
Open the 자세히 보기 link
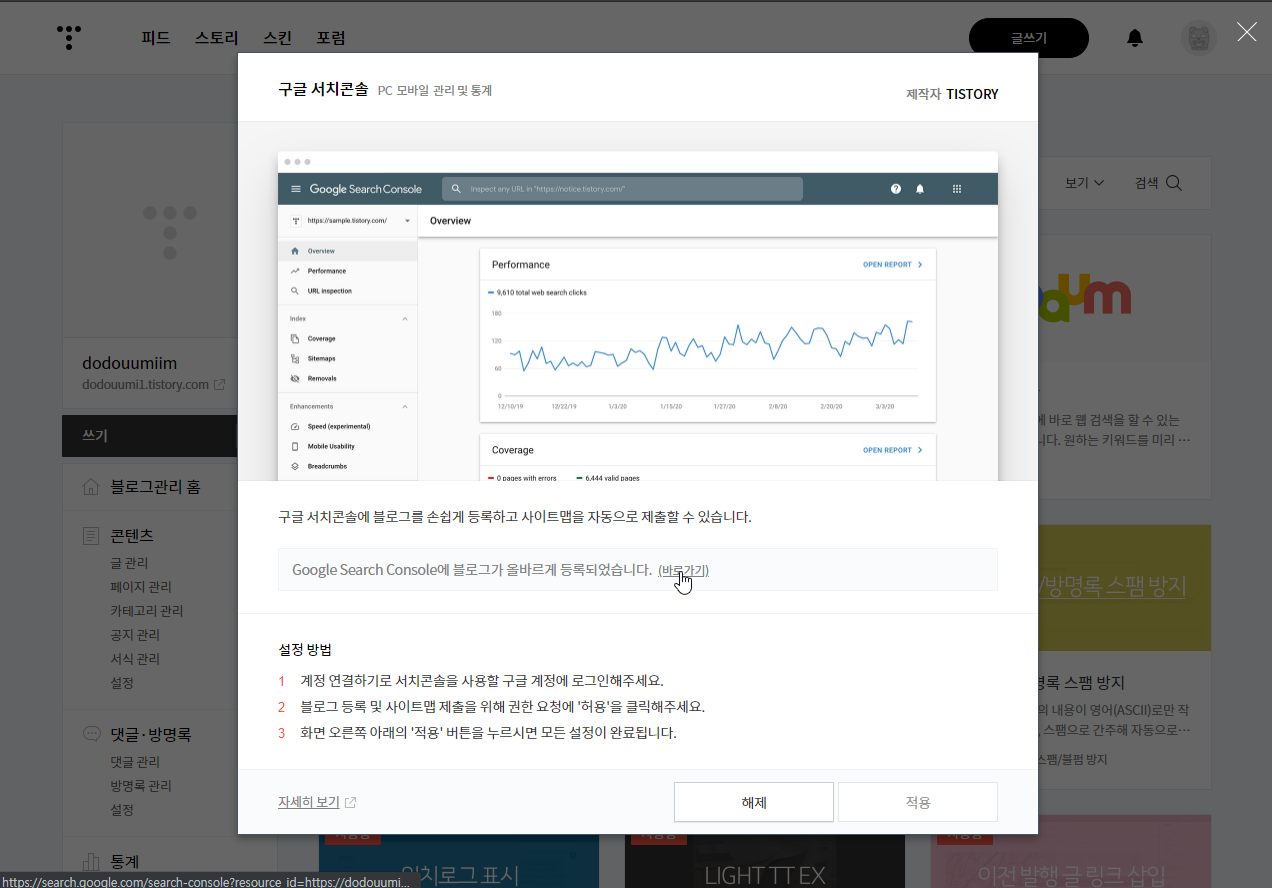(309, 802)
